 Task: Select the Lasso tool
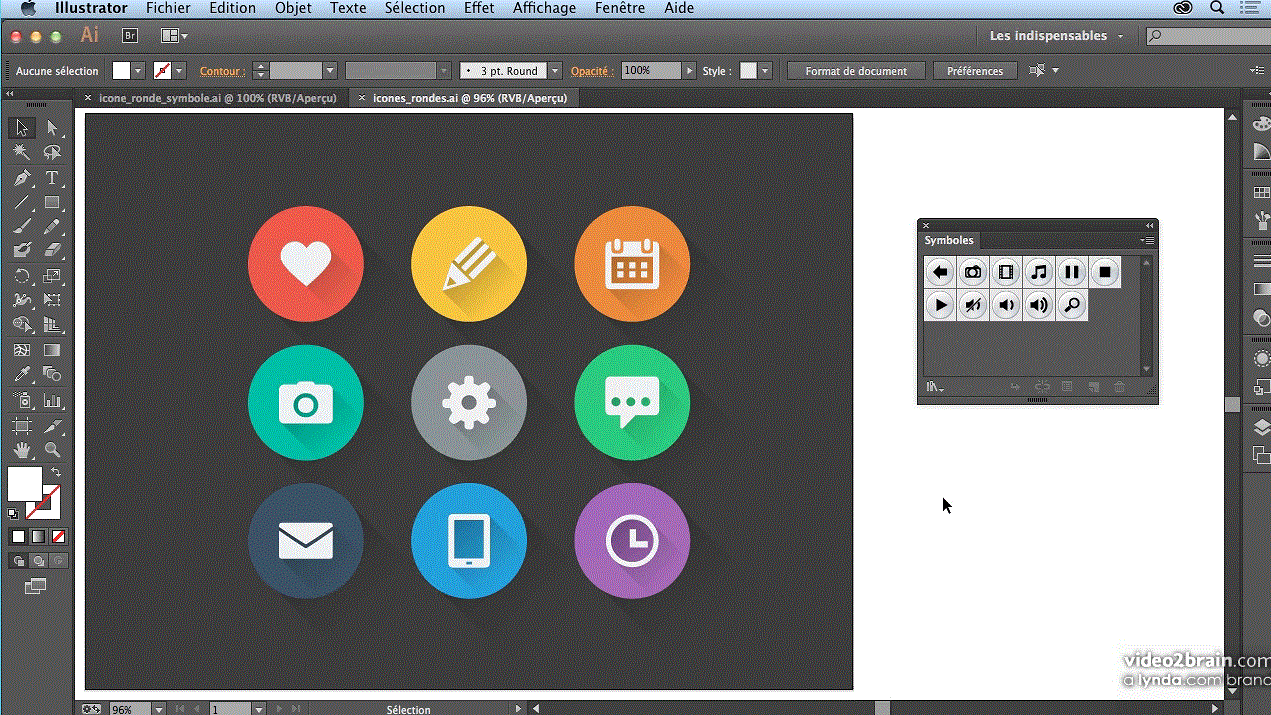pyautogui.click(x=52, y=152)
